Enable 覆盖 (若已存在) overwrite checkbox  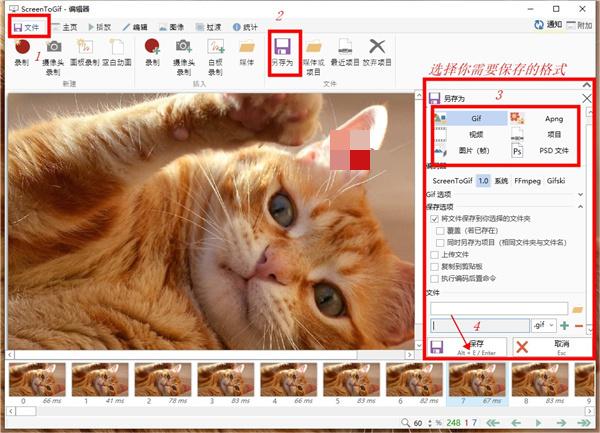(x=440, y=231)
